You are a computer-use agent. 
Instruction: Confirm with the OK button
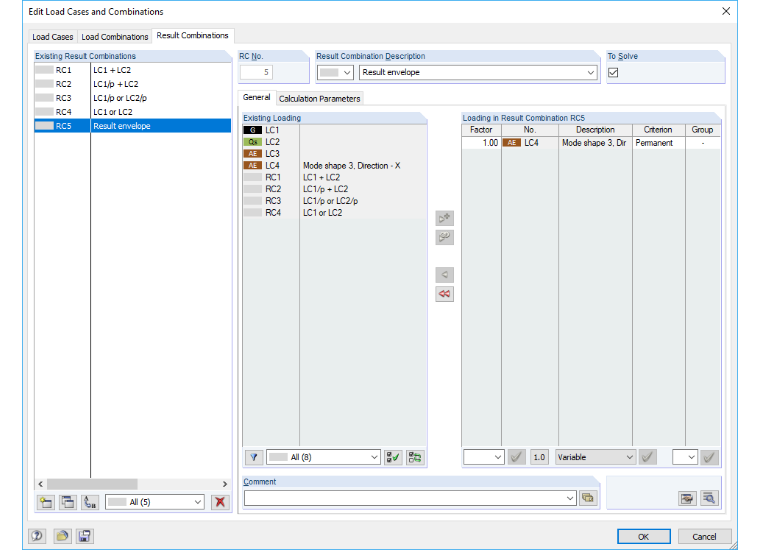tap(644, 536)
